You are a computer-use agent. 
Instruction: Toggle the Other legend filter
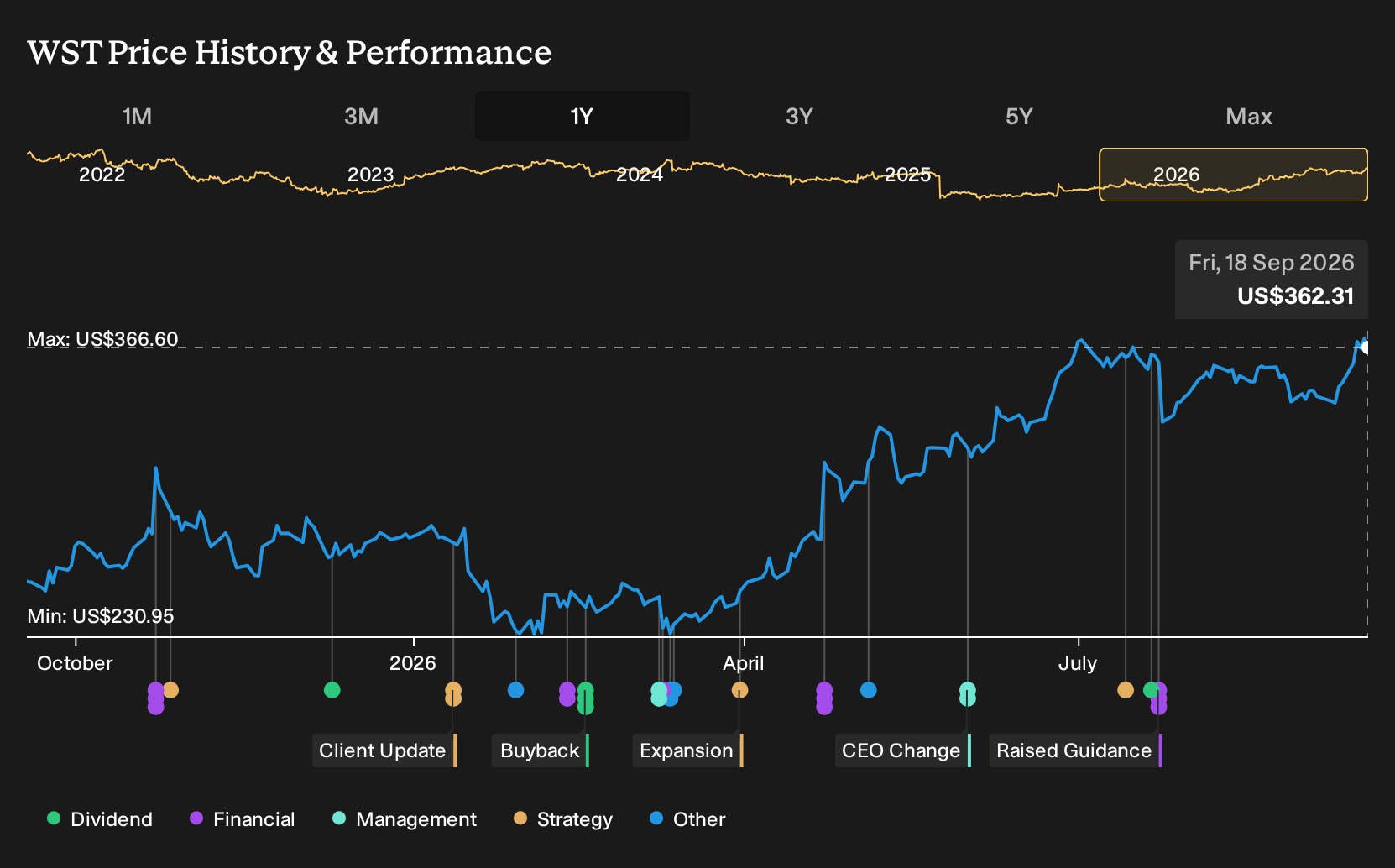(687, 818)
